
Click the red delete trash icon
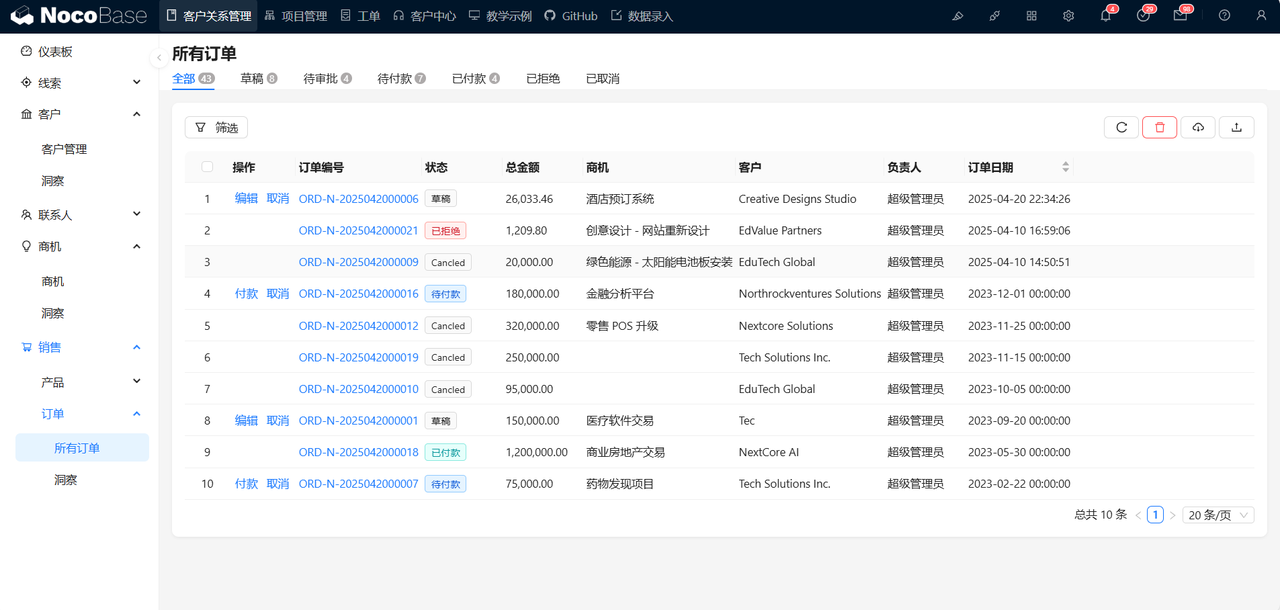[1159, 127]
